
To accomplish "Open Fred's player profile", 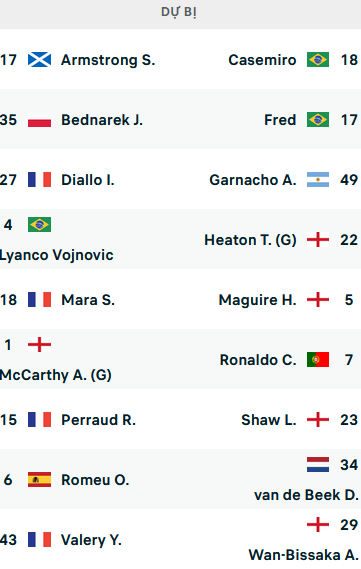I will coord(280,120).
